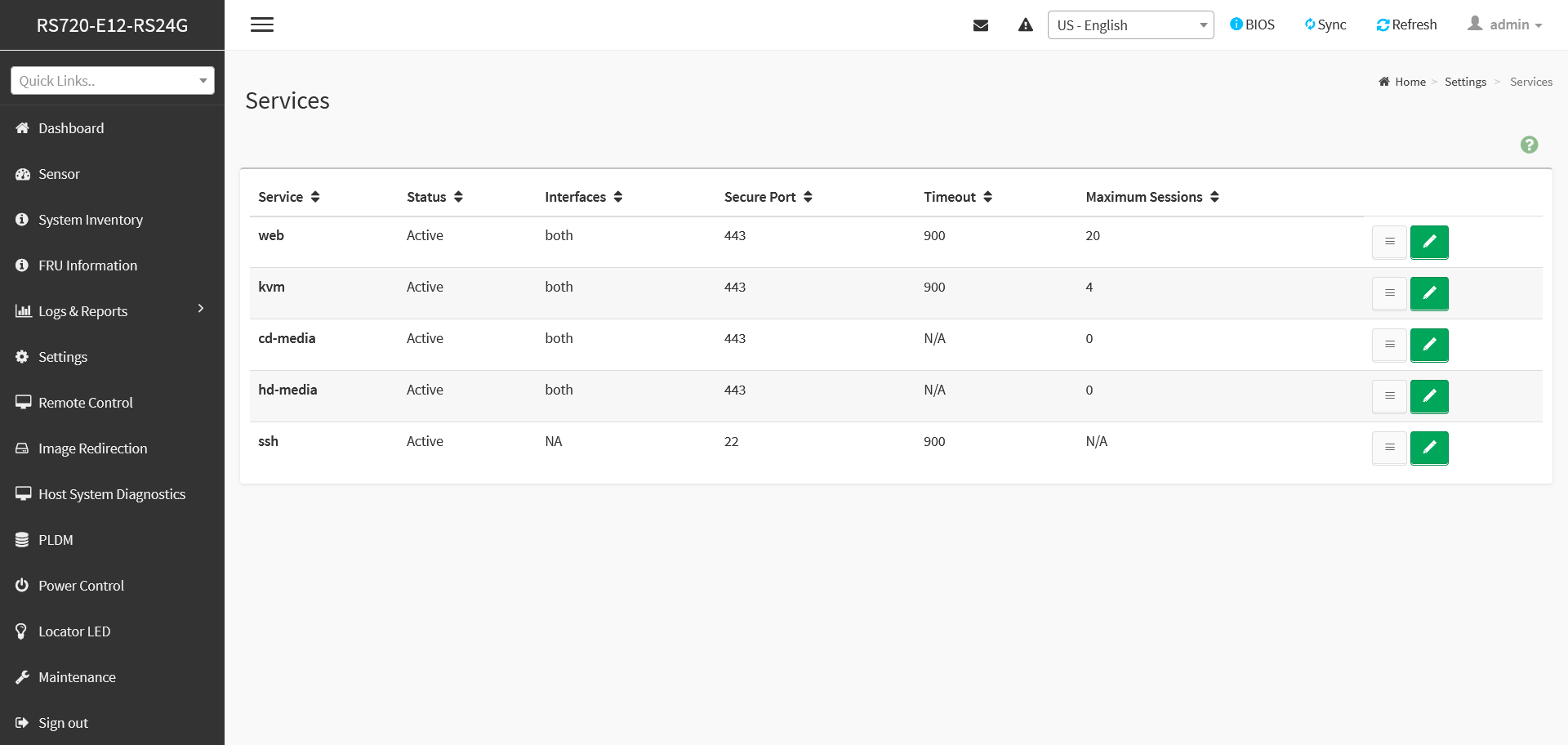Click the Refresh button in header
The height and width of the screenshot is (745, 1568).
click(x=1406, y=25)
